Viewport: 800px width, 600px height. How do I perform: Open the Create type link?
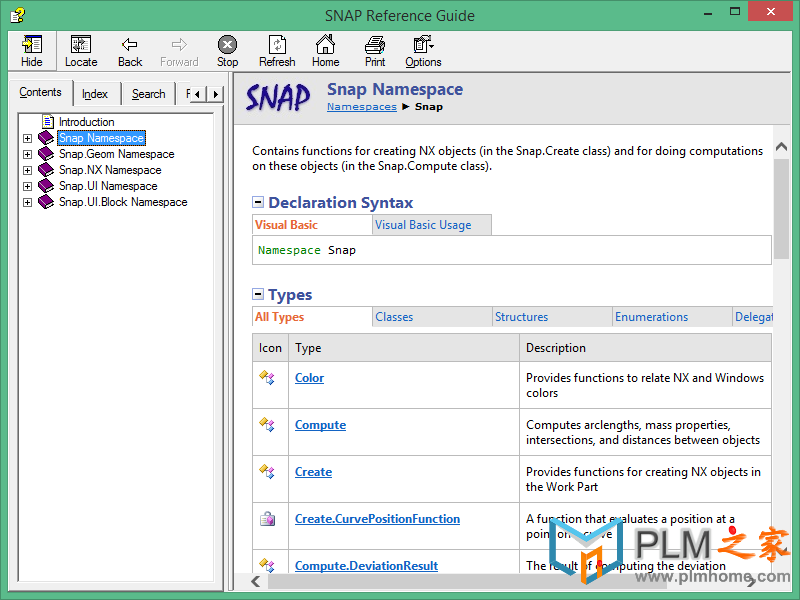(x=313, y=472)
